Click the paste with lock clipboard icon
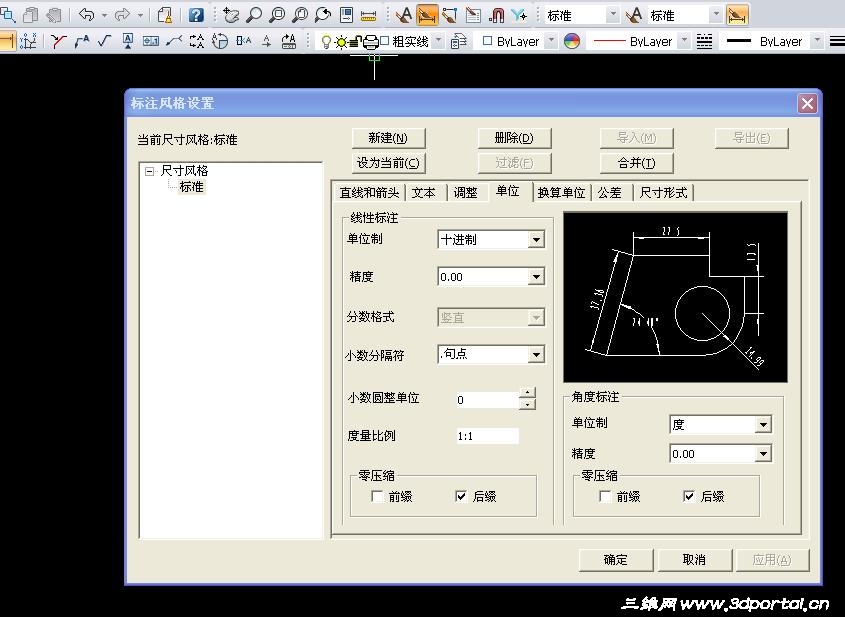Screen dimensions: 845x617 [x=164, y=15]
